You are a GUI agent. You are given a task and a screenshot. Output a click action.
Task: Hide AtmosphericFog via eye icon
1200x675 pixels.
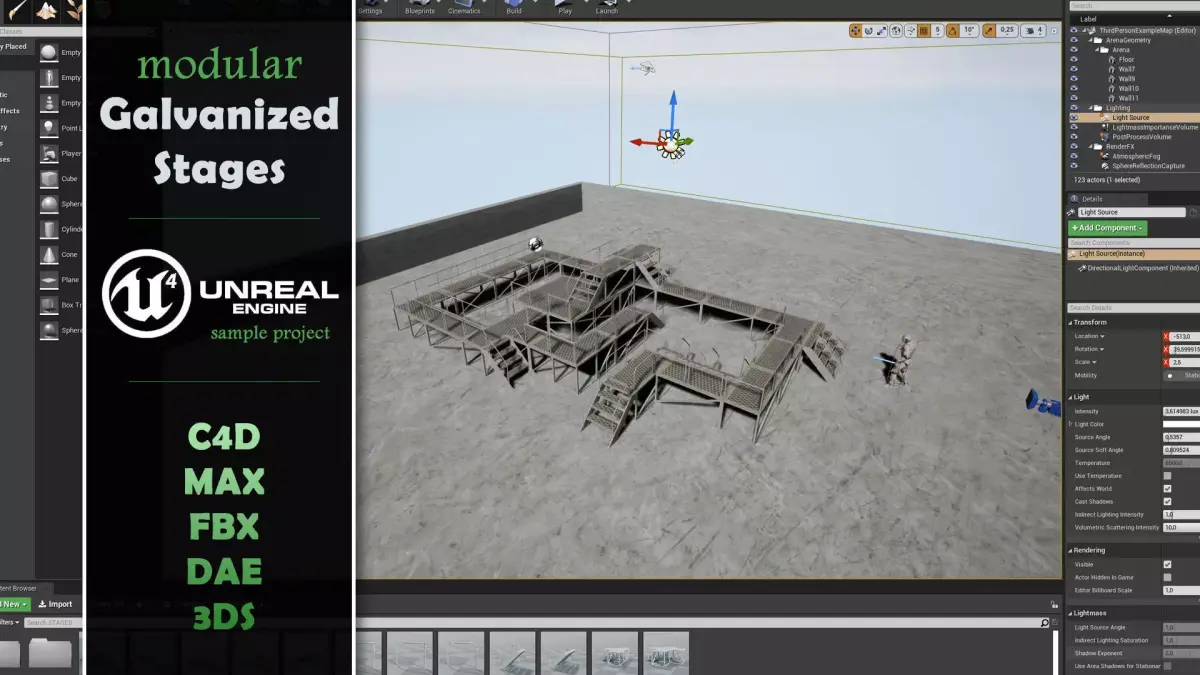click(1074, 156)
